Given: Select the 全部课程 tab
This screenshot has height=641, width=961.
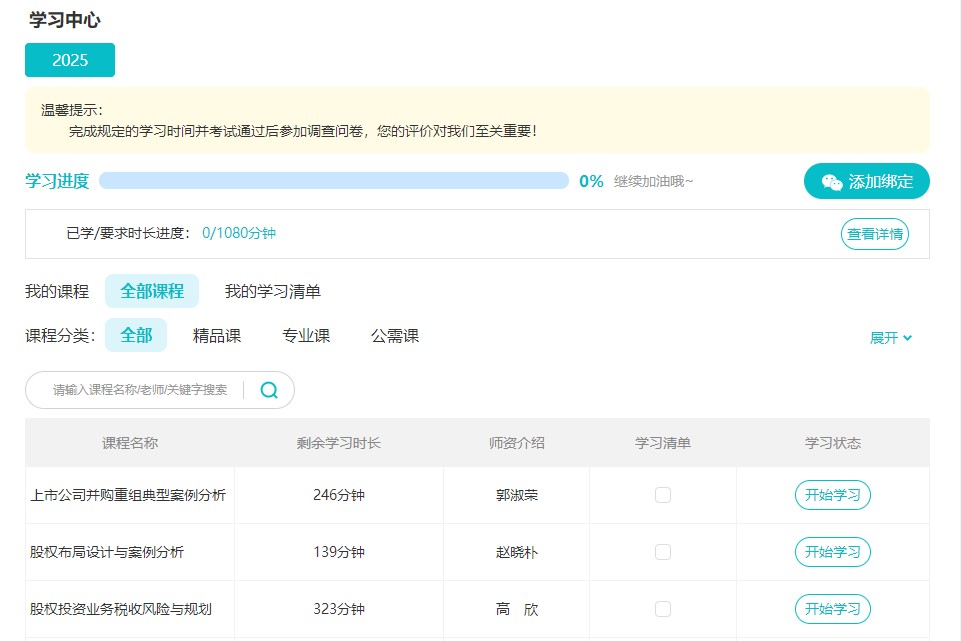Looking at the screenshot, I should tap(151, 290).
